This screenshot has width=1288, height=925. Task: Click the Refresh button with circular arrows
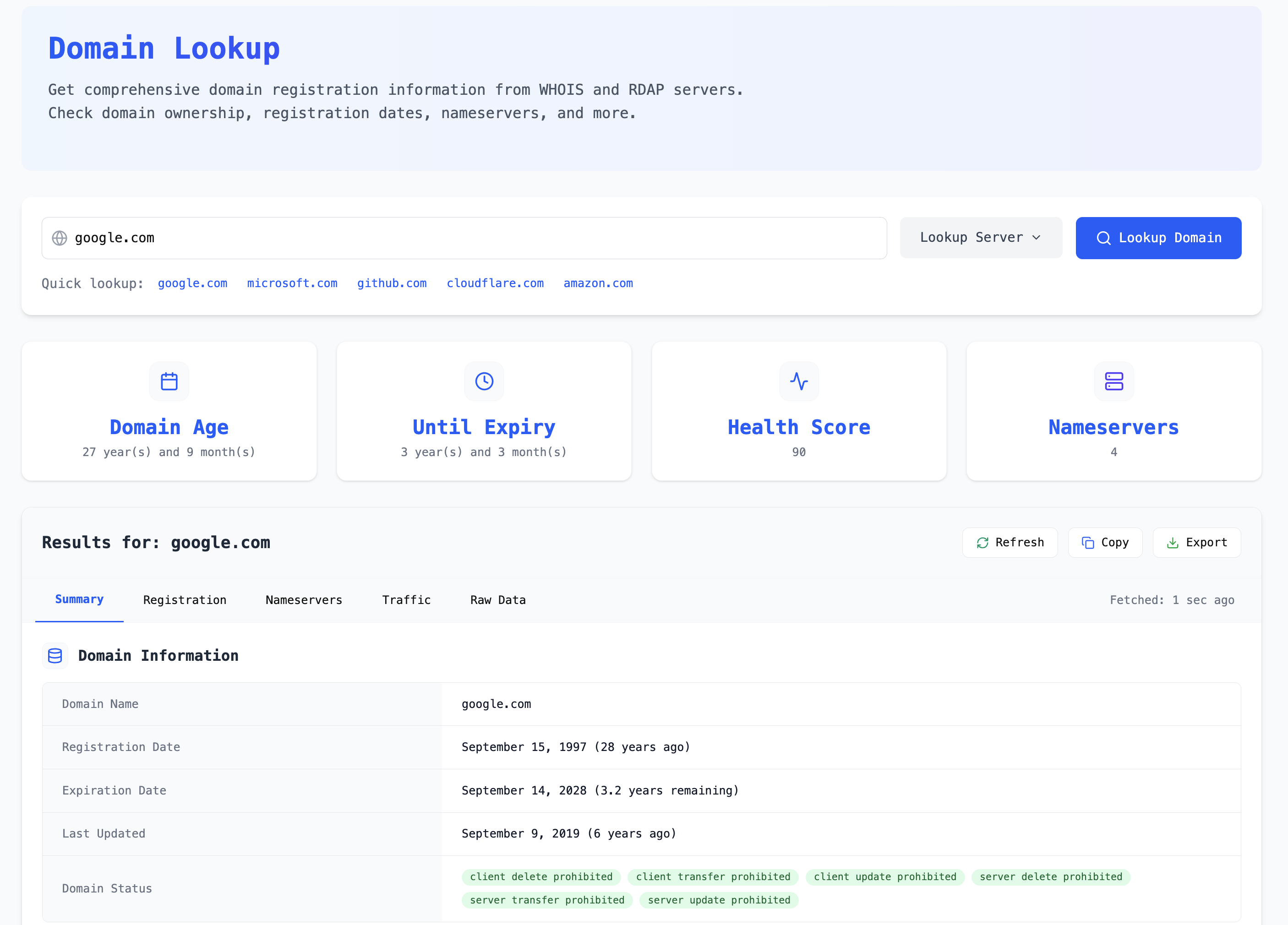1009,543
